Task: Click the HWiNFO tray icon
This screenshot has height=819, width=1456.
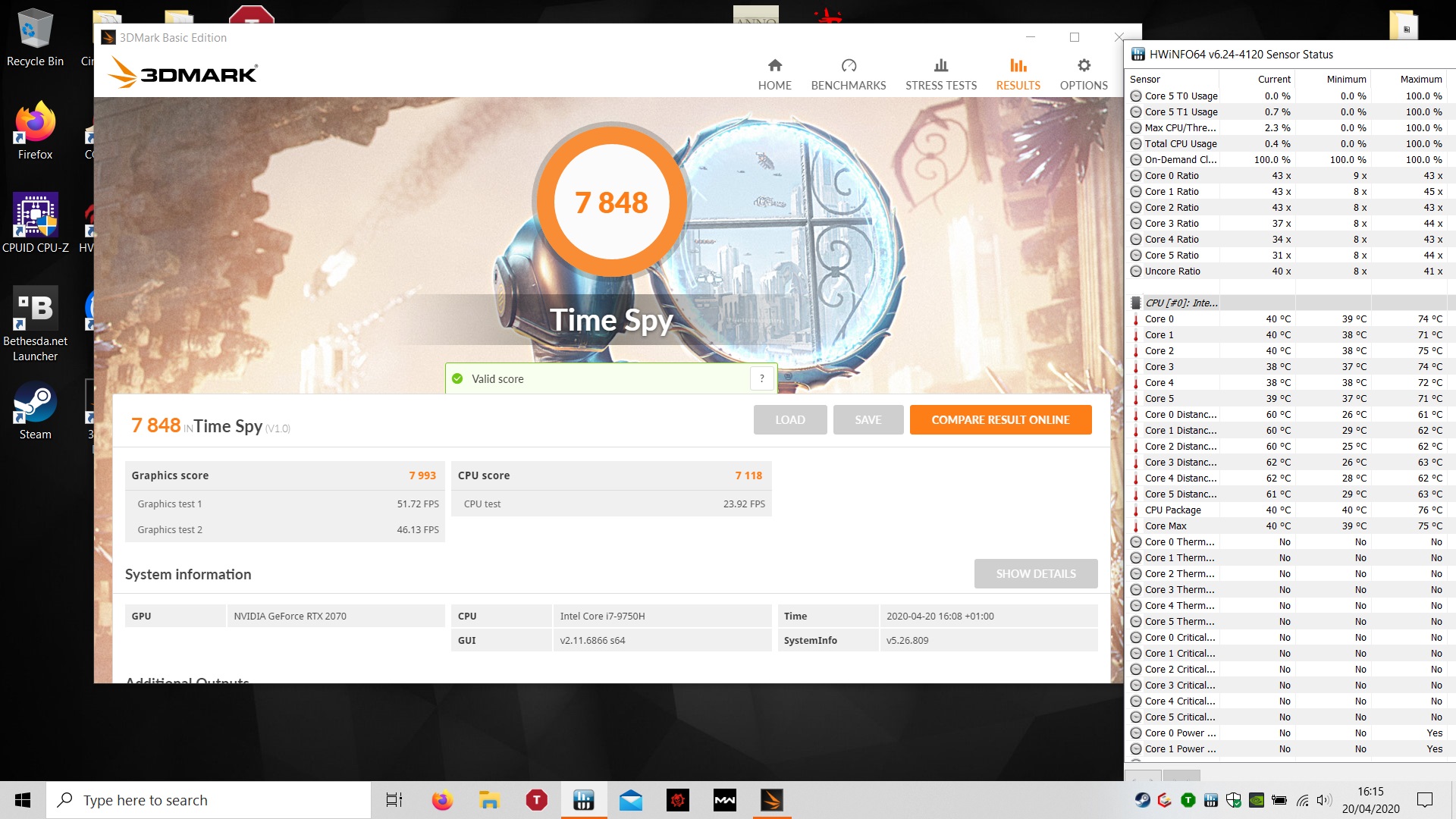Action: click(x=1211, y=800)
